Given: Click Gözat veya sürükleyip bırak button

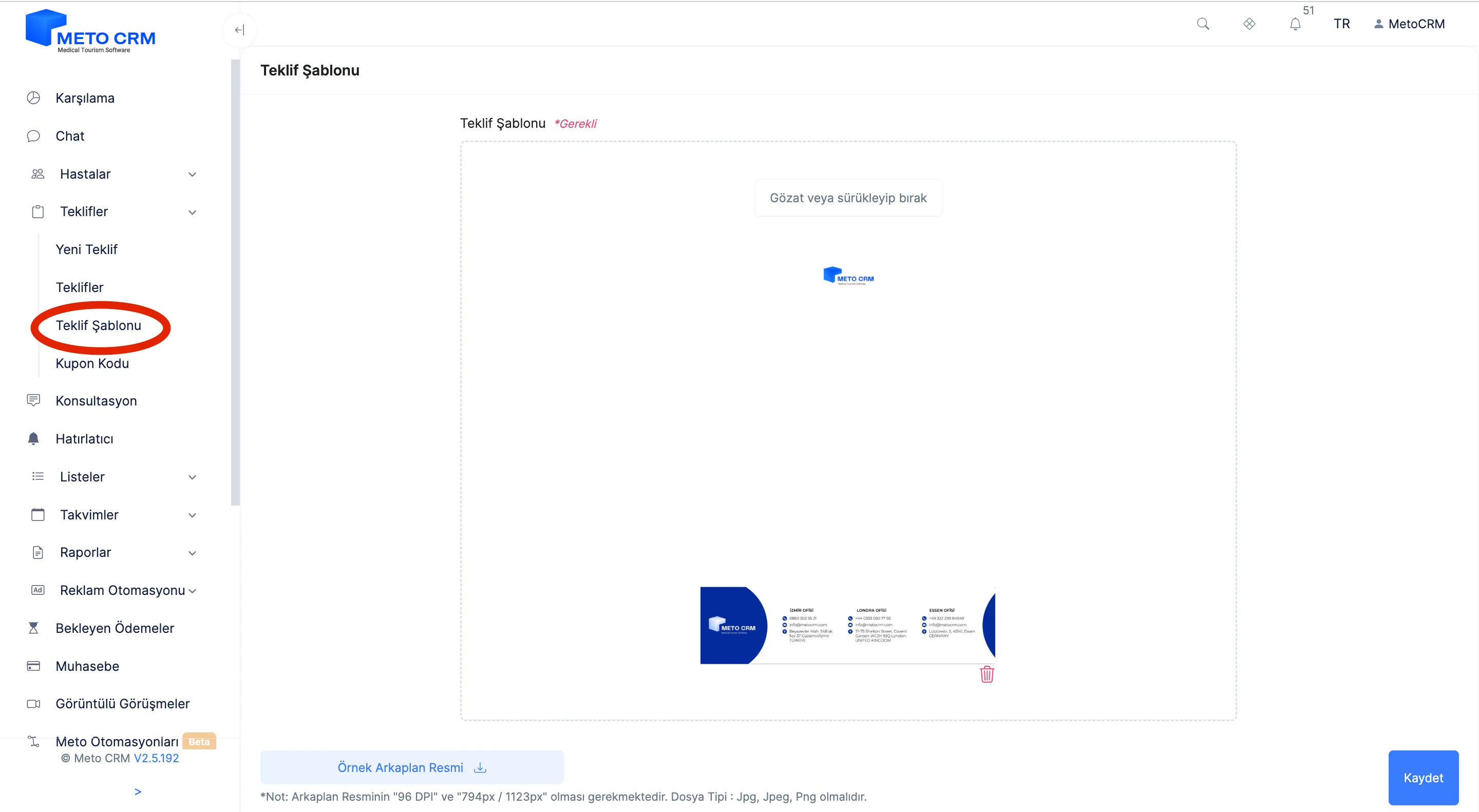Looking at the screenshot, I should (x=848, y=198).
